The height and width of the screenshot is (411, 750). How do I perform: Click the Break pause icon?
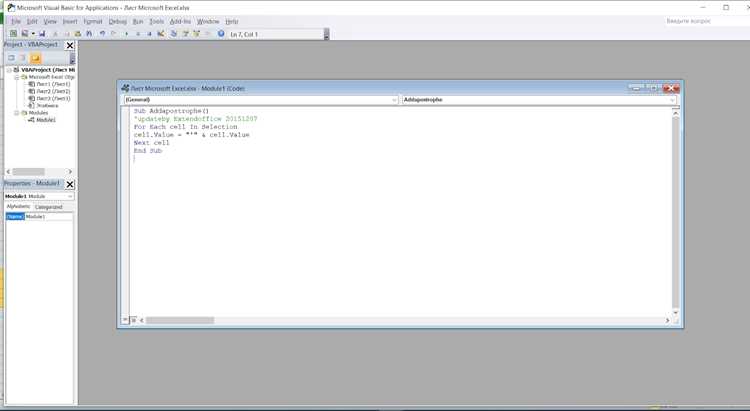[x=138, y=34]
